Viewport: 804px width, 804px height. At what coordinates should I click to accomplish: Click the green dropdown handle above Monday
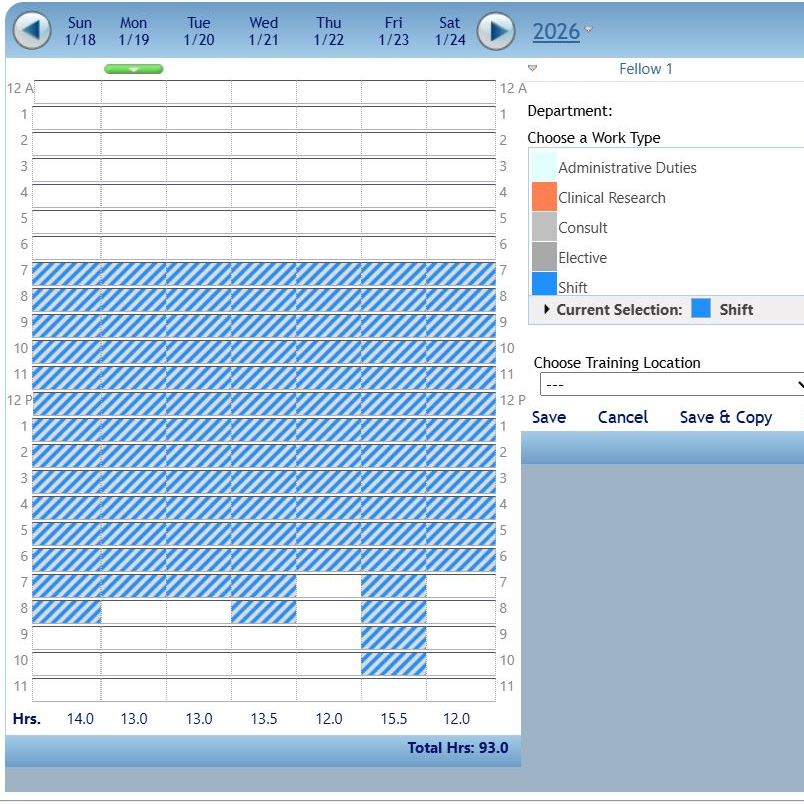pos(134,69)
